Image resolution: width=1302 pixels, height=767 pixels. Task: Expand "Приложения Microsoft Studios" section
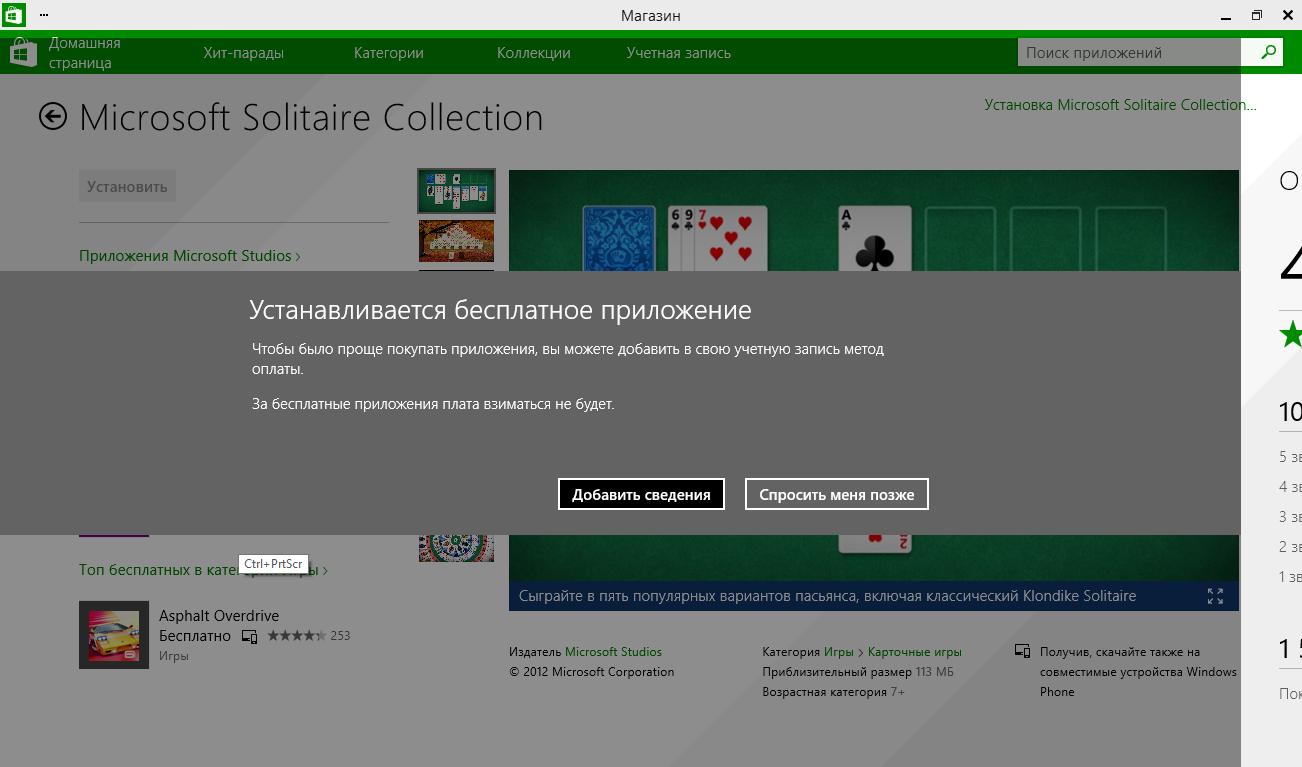pyautogui.click(x=189, y=256)
